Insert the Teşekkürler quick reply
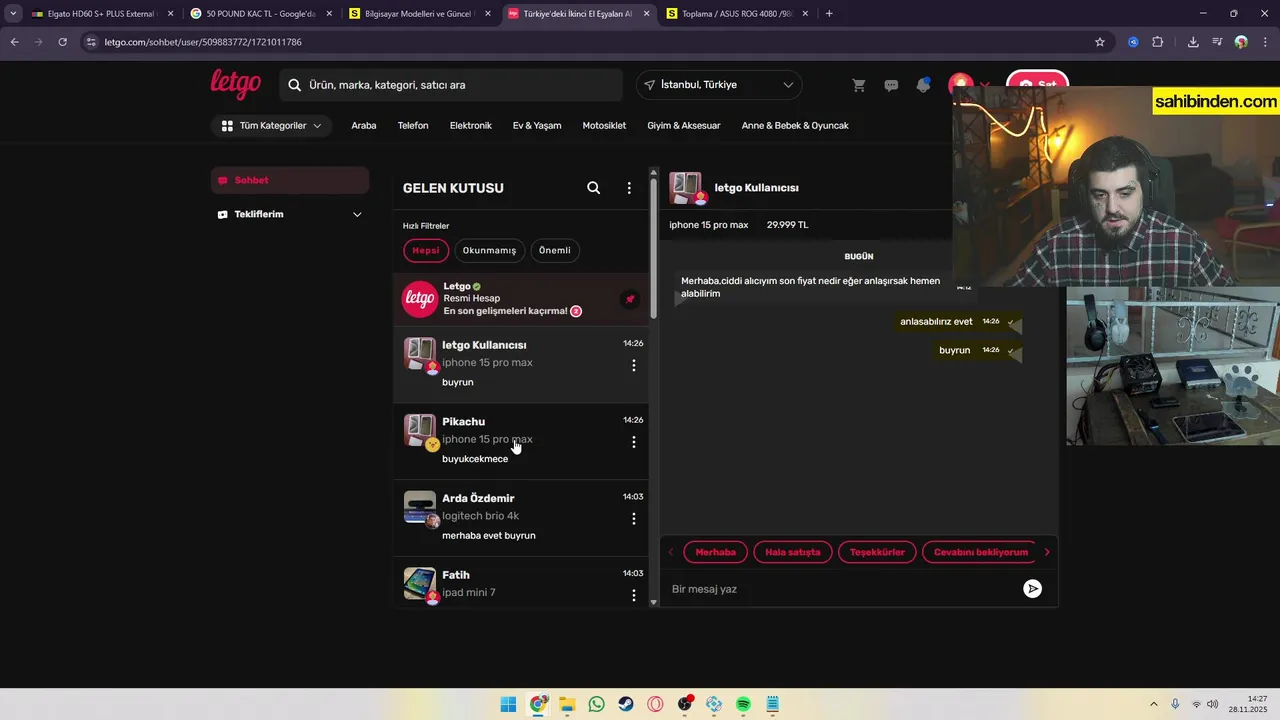1280x720 pixels. point(877,552)
